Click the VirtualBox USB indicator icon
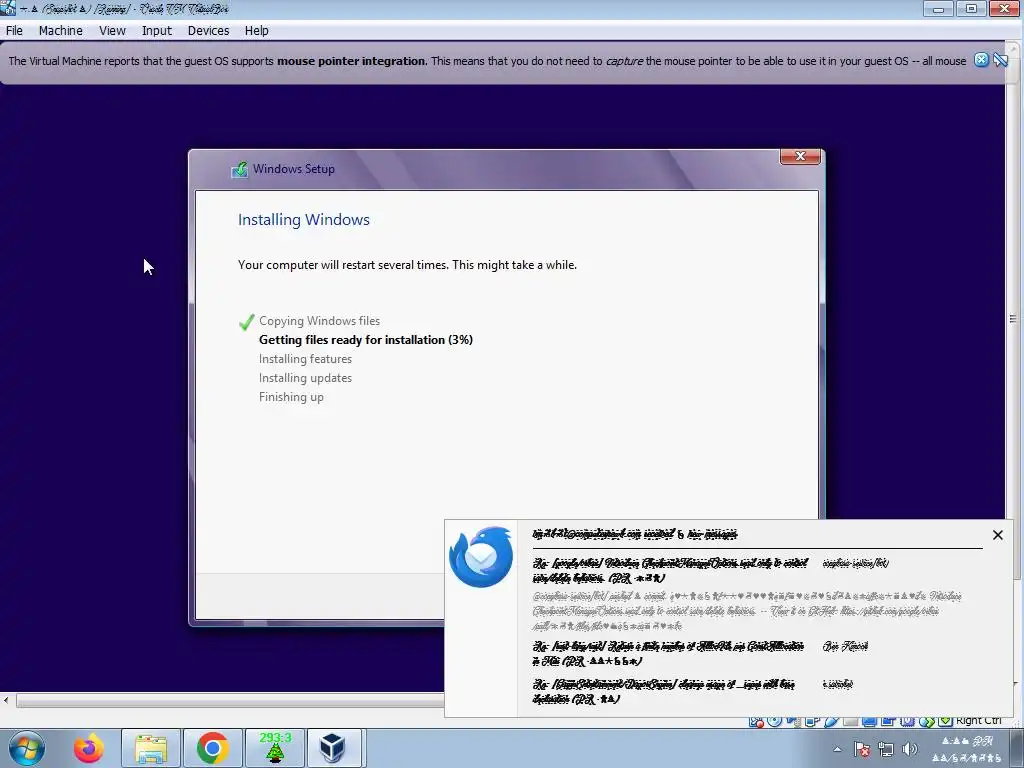Screen dimensions: 1024x768 click(x=831, y=721)
